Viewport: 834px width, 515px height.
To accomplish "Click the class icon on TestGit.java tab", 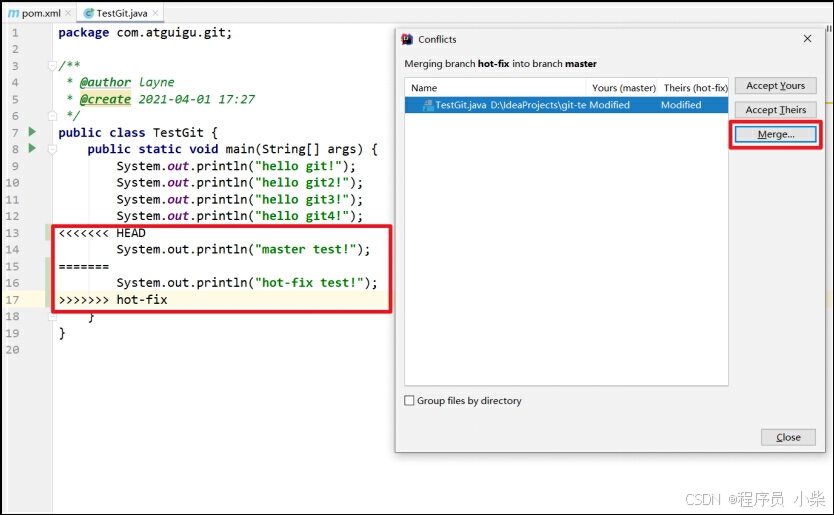I will pyautogui.click(x=89, y=13).
